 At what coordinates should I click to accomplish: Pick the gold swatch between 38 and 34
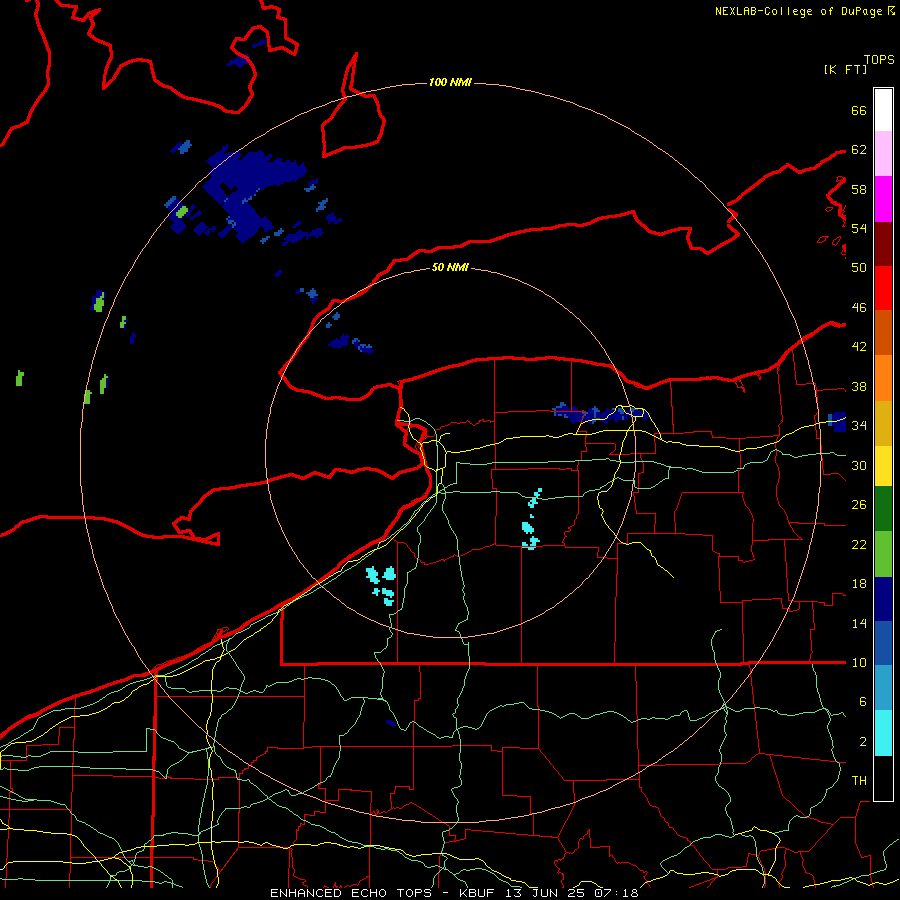(x=883, y=422)
